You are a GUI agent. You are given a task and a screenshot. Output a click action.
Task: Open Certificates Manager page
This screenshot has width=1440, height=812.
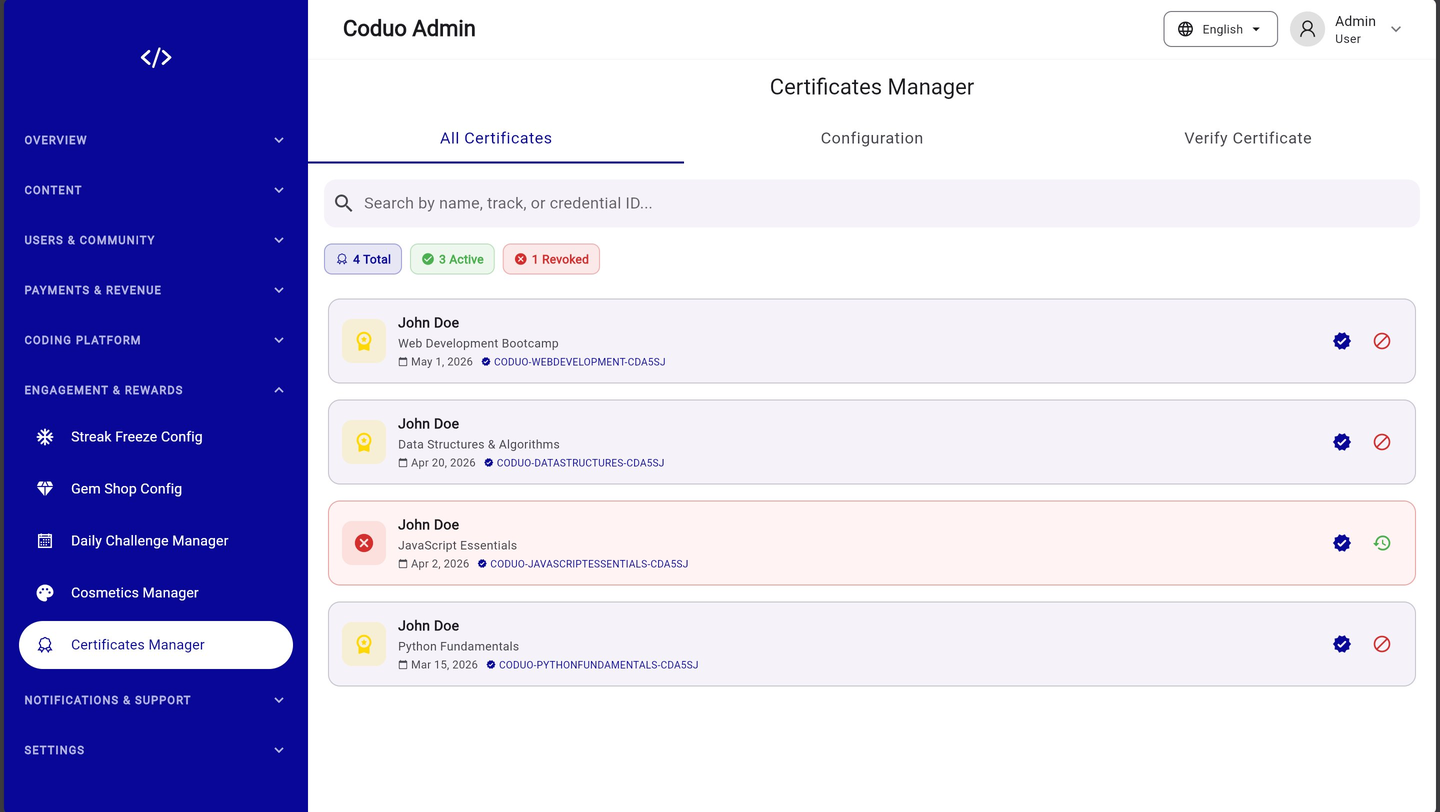[x=155, y=645]
